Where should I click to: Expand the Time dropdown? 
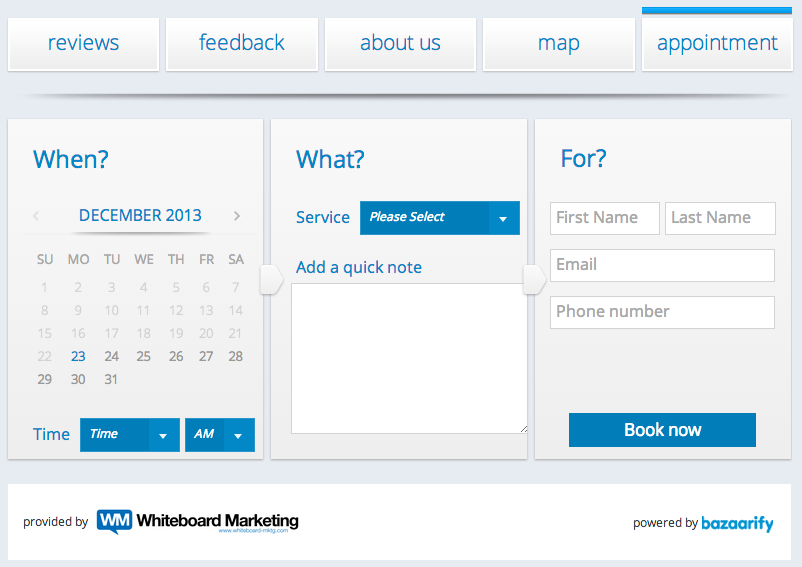point(130,435)
